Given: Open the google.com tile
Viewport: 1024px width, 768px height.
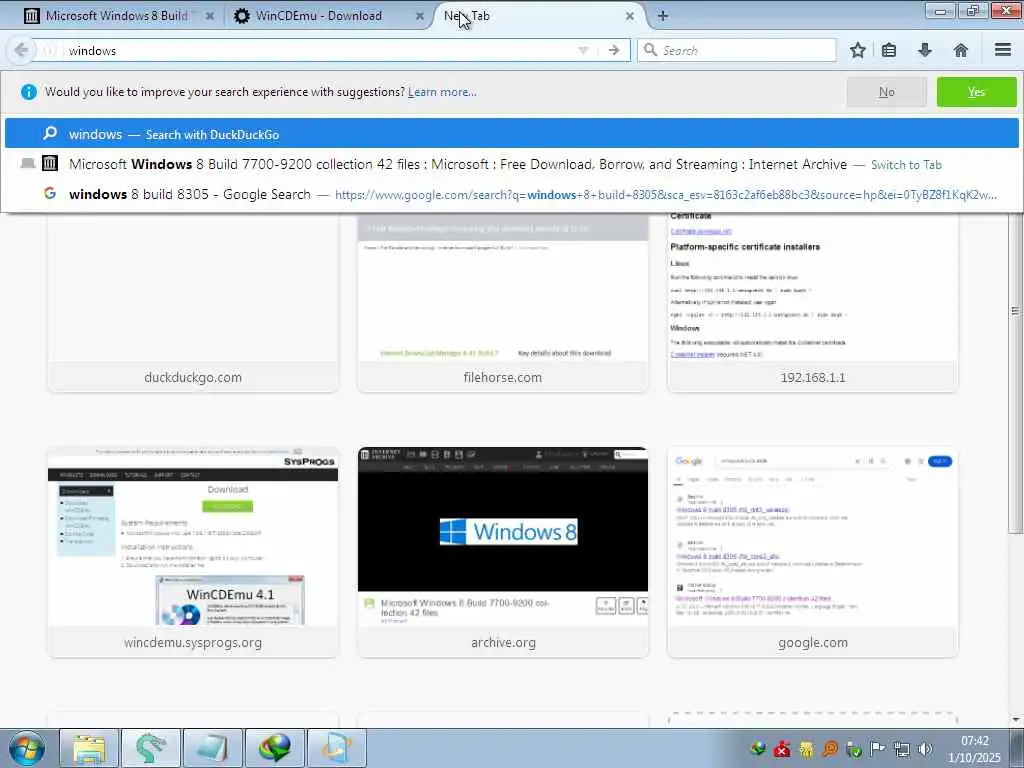Looking at the screenshot, I should (812, 552).
